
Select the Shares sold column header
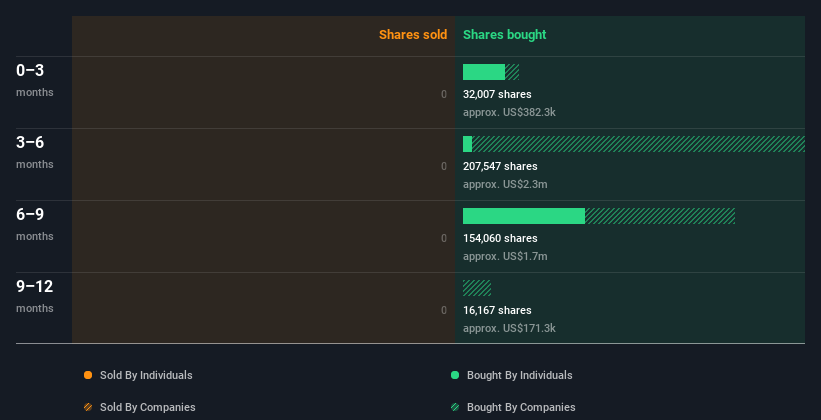coord(412,35)
